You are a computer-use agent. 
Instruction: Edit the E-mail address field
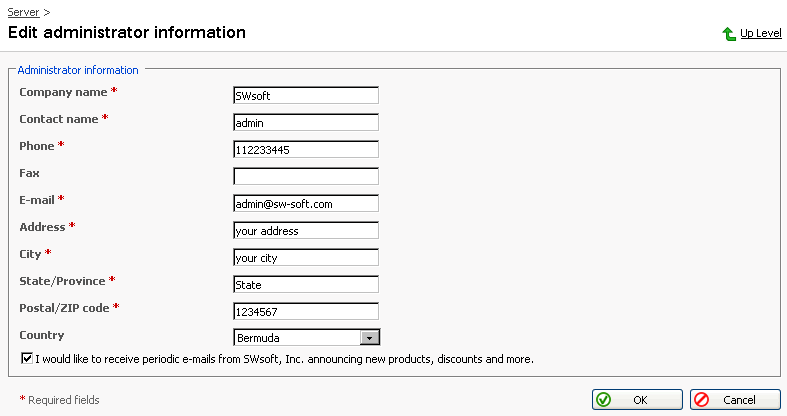coord(306,204)
